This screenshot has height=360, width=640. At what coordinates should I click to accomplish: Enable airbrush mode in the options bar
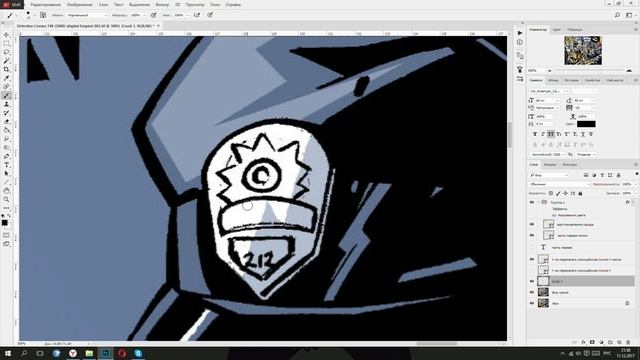pos(197,15)
